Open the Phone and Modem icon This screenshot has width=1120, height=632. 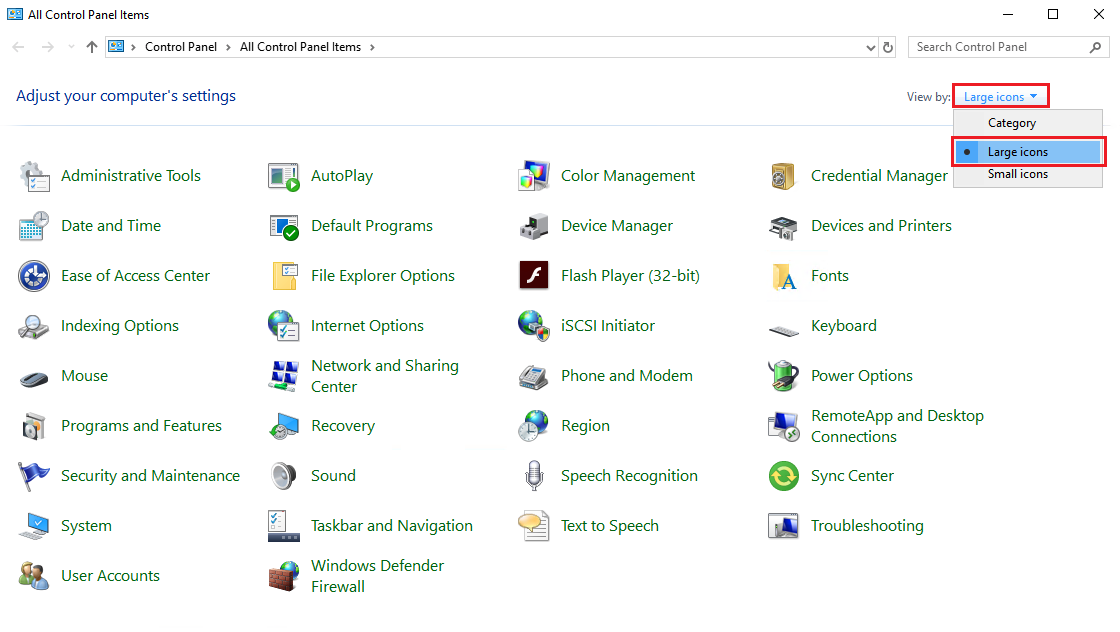coord(534,376)
